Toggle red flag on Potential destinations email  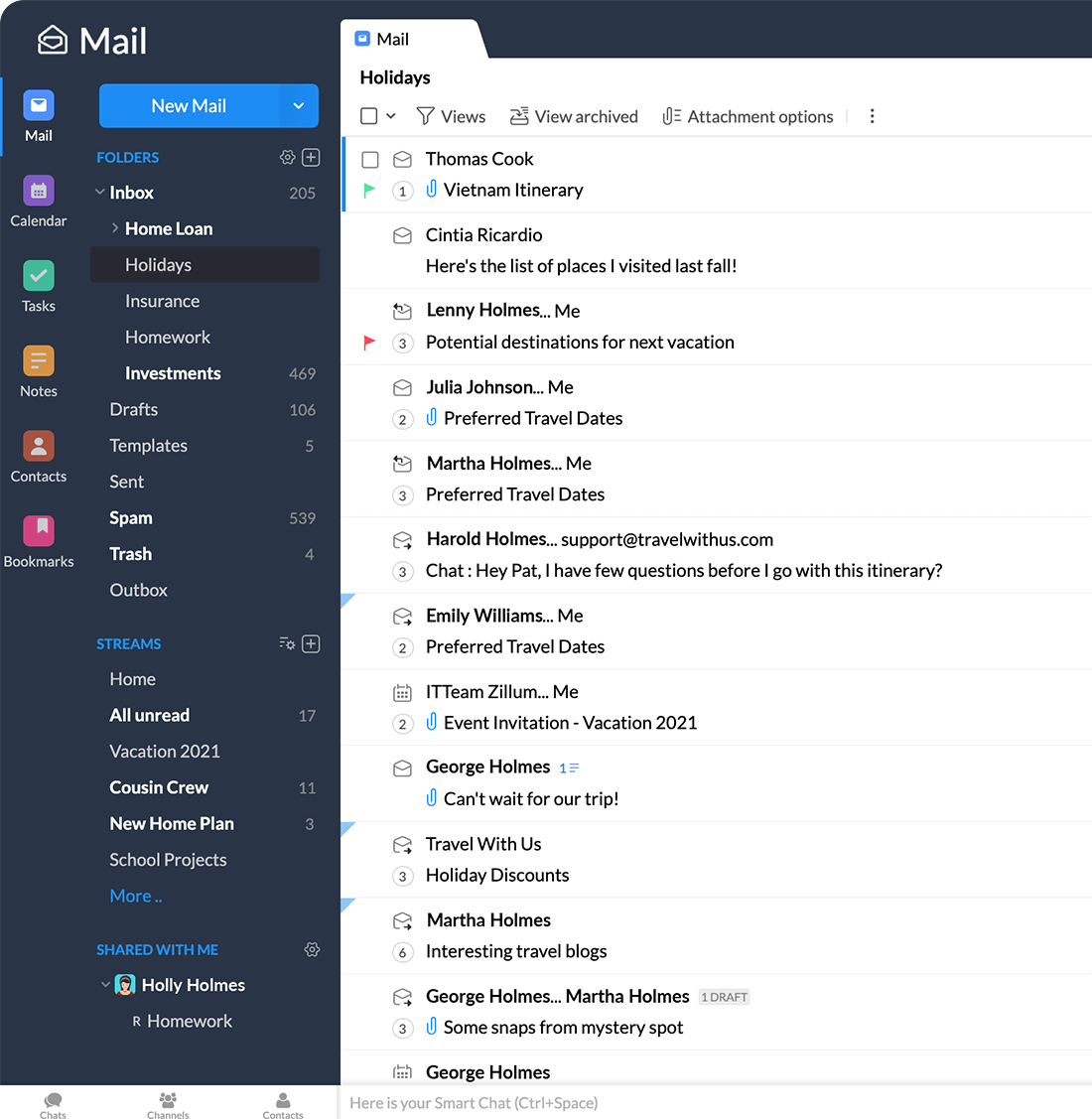coord(369,343)
